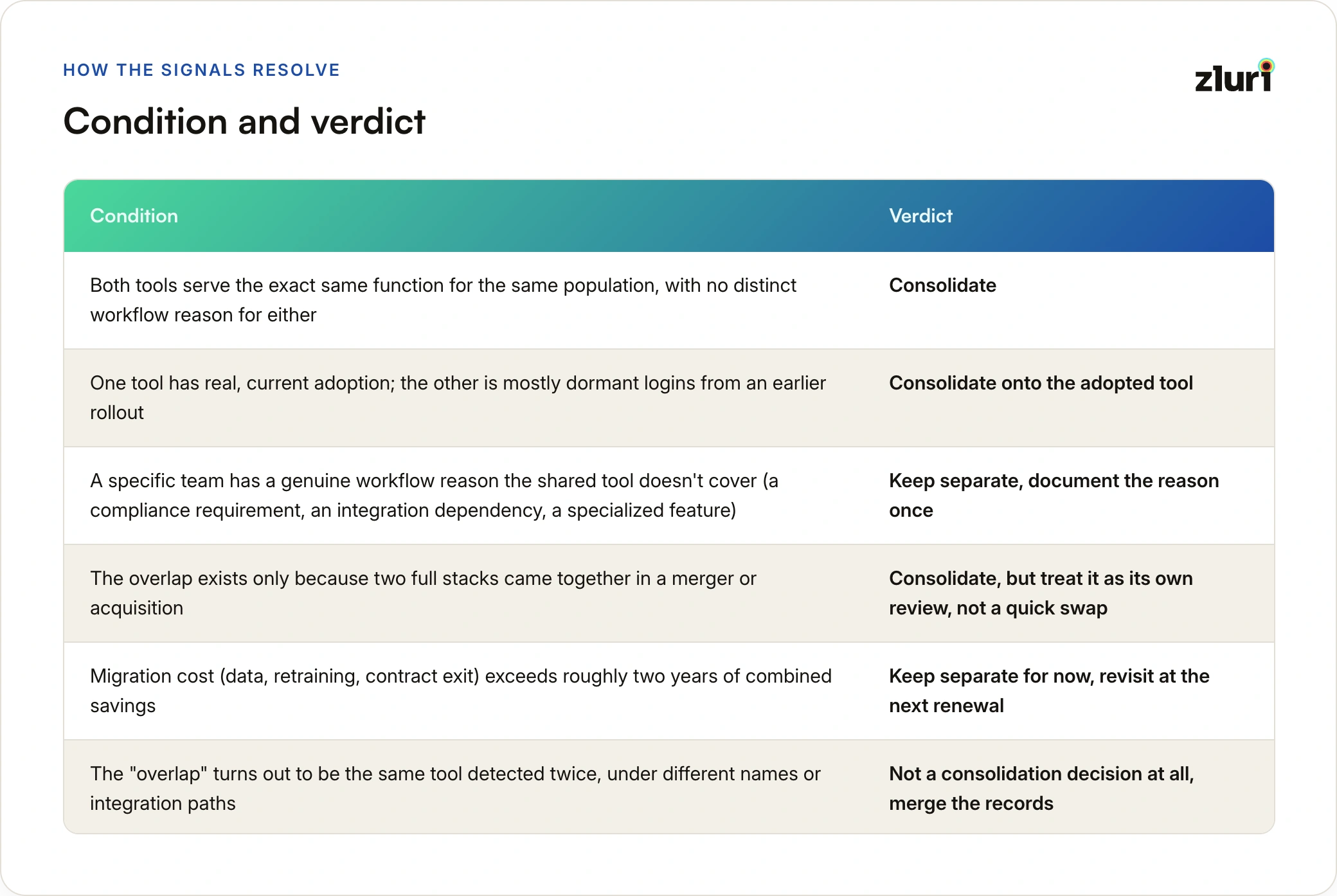Select the Condition column header
Image resolution: width=1337 pixels, height=896 pixels.
(134, 216)
